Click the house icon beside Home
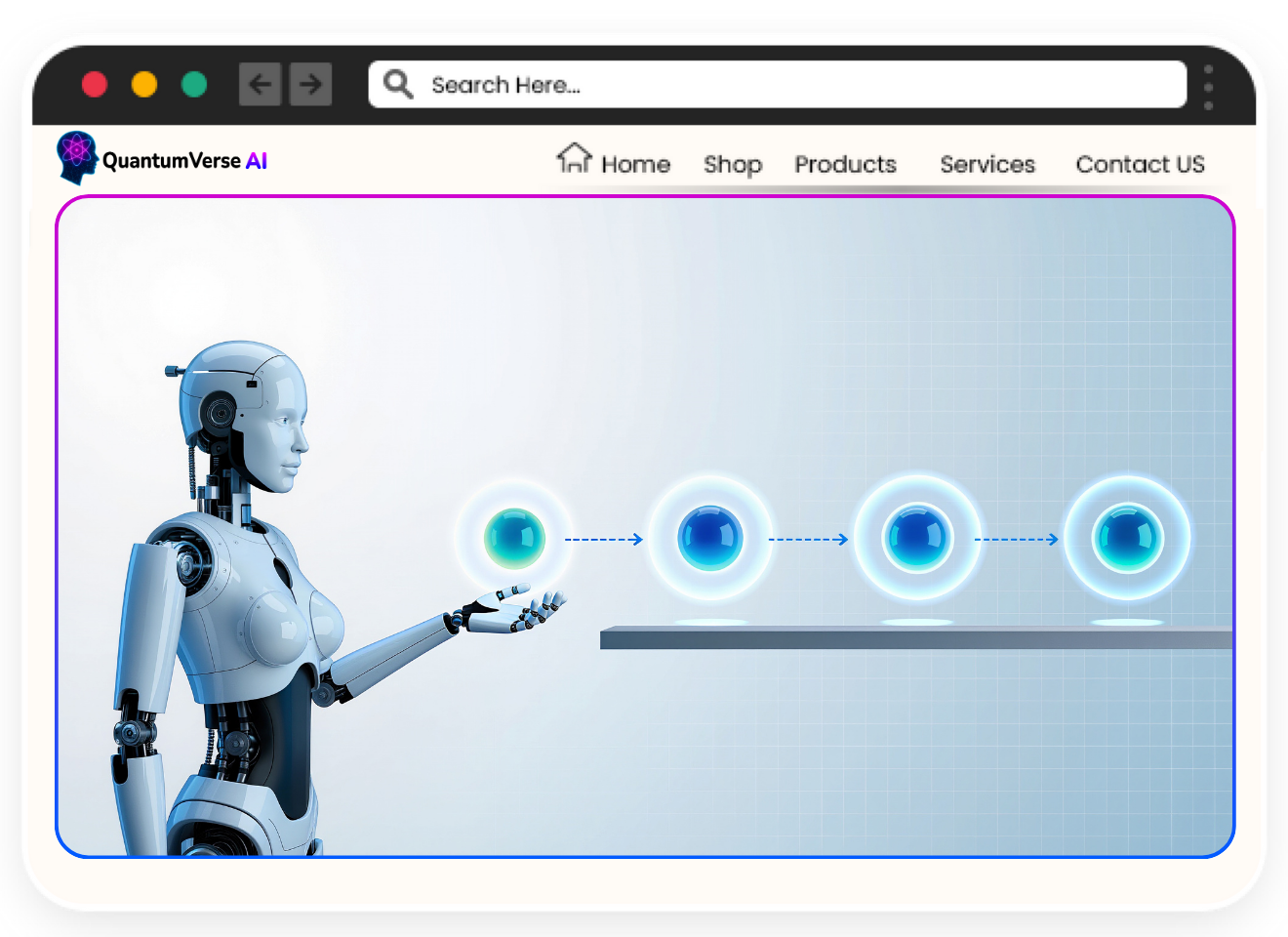 (x=574, y=158)
